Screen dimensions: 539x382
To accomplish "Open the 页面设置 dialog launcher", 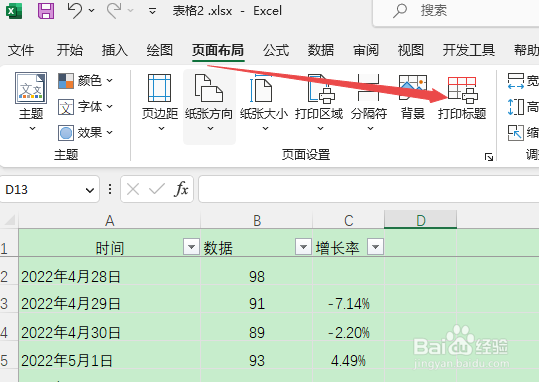I will click(x=489, y=157).
